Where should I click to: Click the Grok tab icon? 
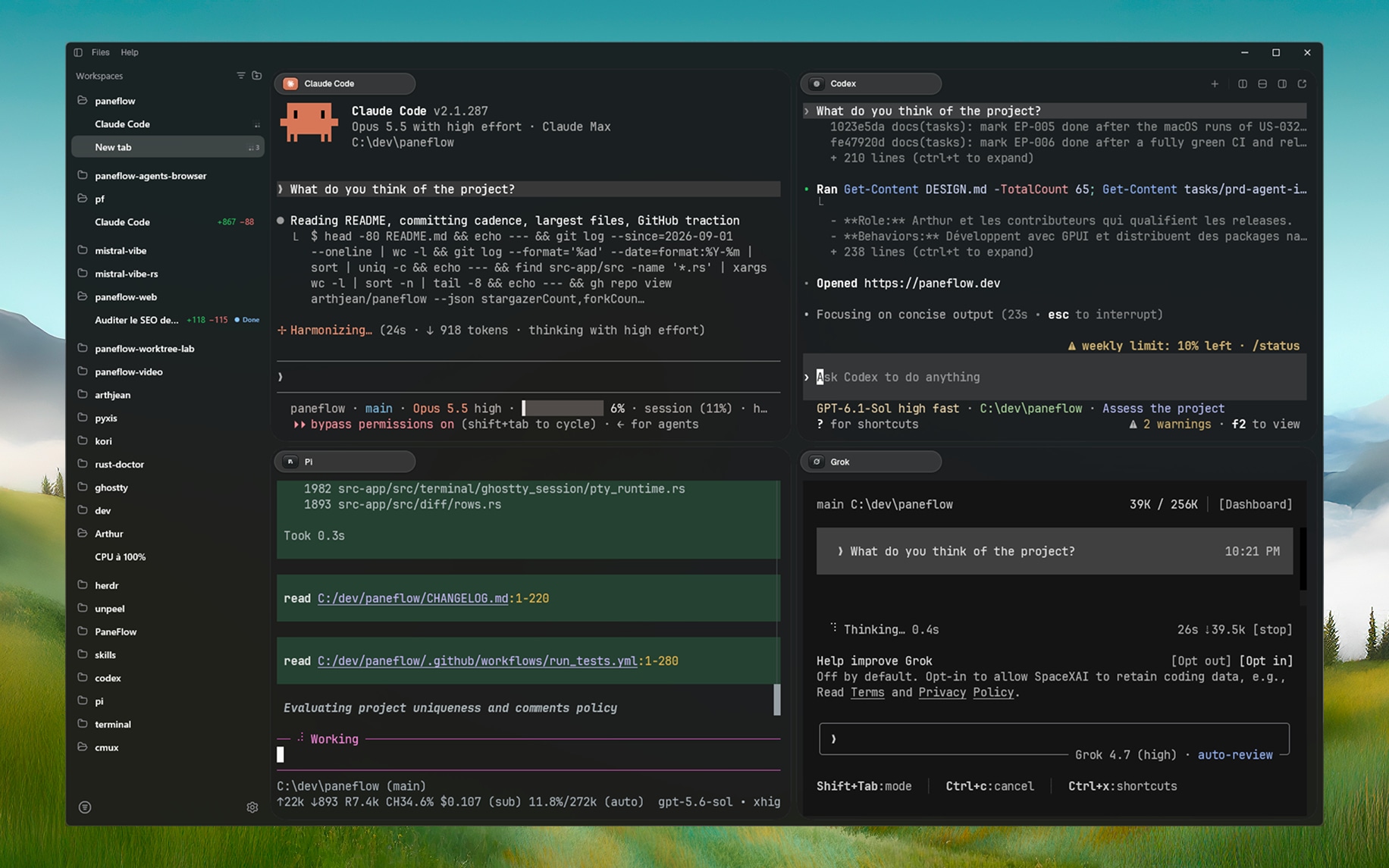[x=817, y=462]
